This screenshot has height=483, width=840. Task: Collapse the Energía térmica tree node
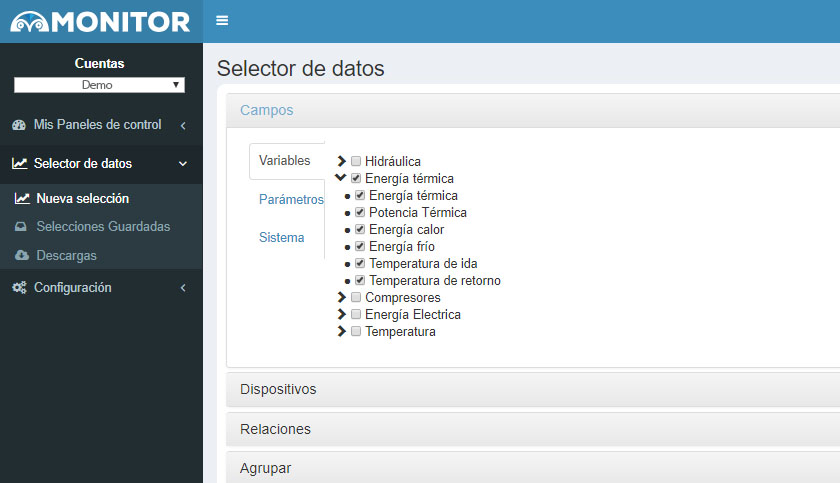341,178
